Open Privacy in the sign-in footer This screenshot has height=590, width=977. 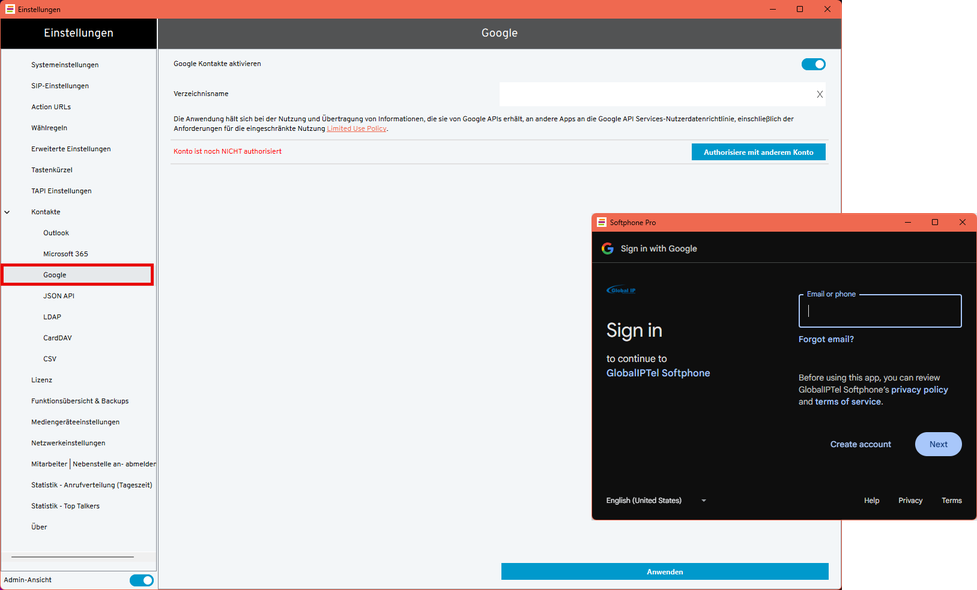click(x=910, y=500)
